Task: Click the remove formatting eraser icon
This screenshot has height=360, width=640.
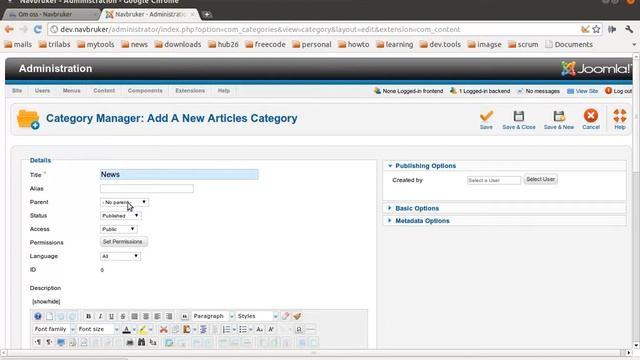Action: 286,316
